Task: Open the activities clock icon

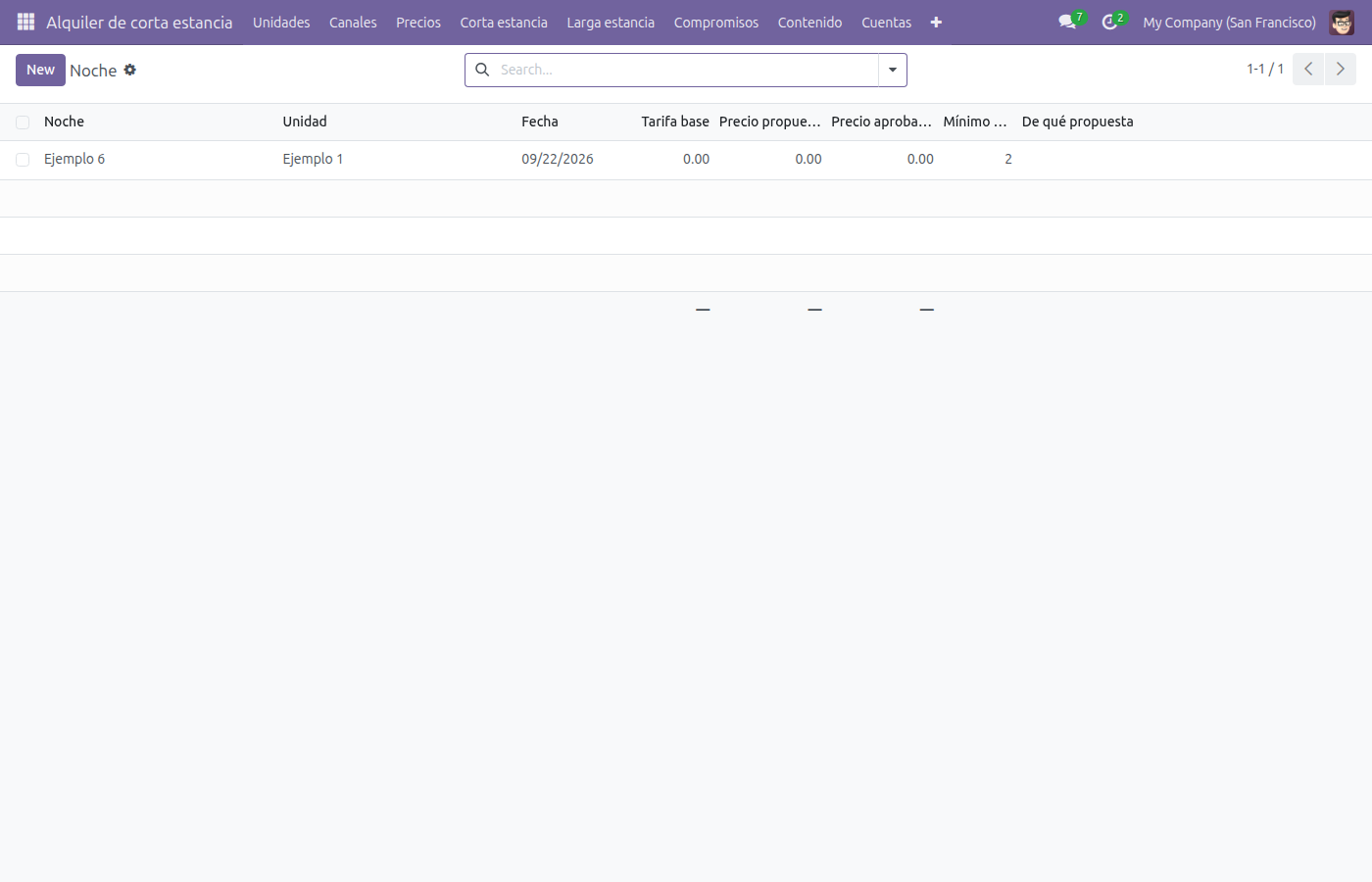Action: pos(1109,22)
